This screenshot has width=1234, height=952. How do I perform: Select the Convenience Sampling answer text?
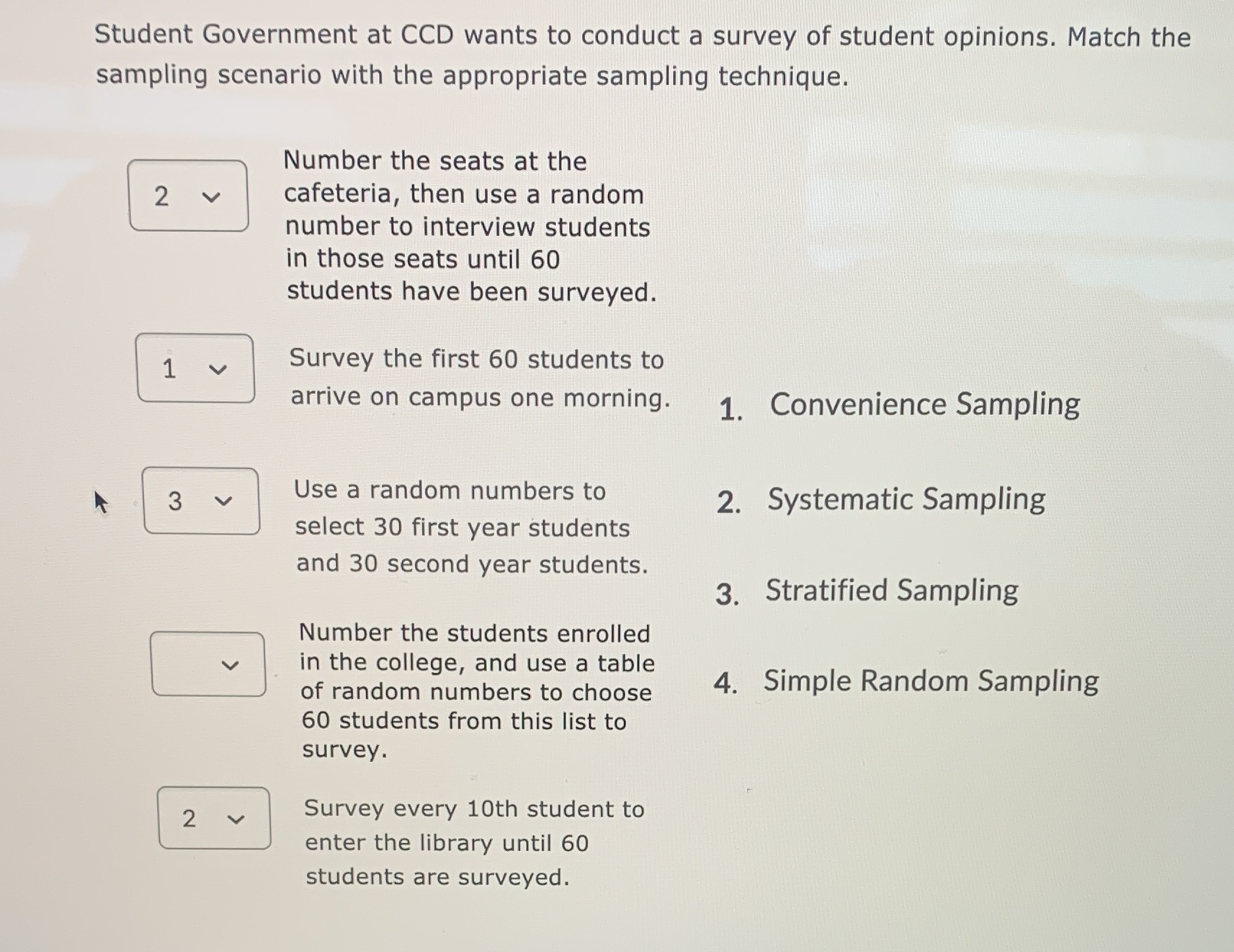[x=924, y=405]
